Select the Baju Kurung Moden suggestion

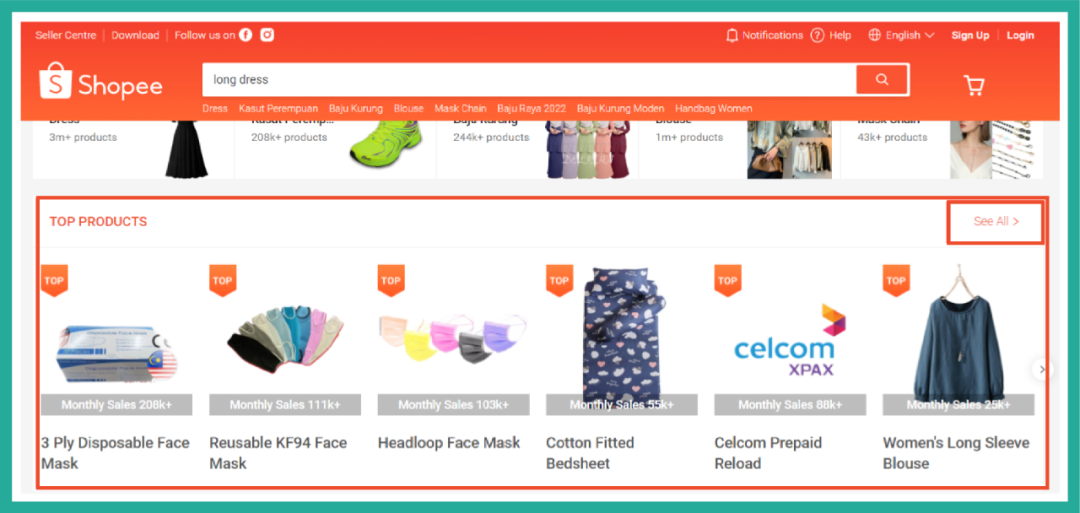coord(621,108)
